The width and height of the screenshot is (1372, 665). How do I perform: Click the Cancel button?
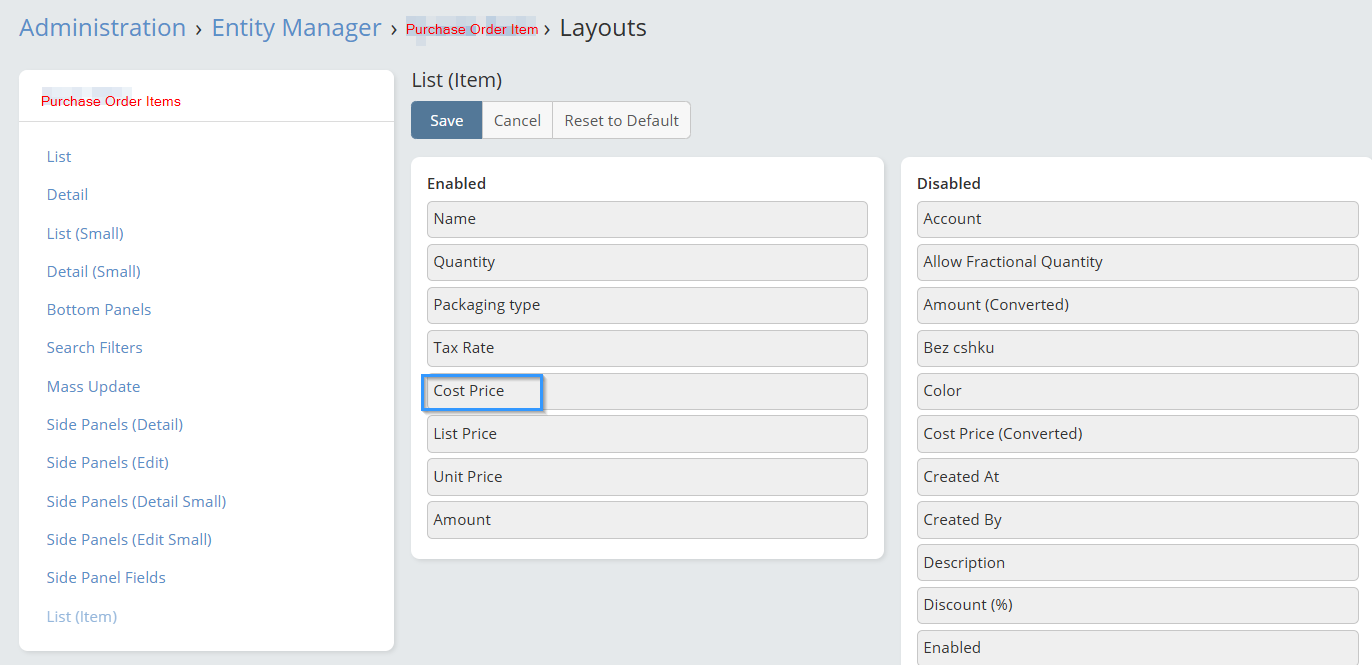point(517,120)
